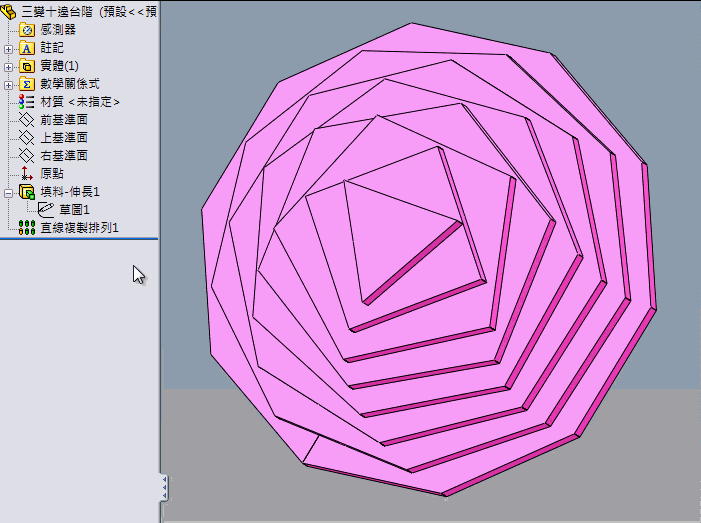Select the 右基準面 plane icon
The height and width of the screenshot is (523, 701).
[27, 156]
